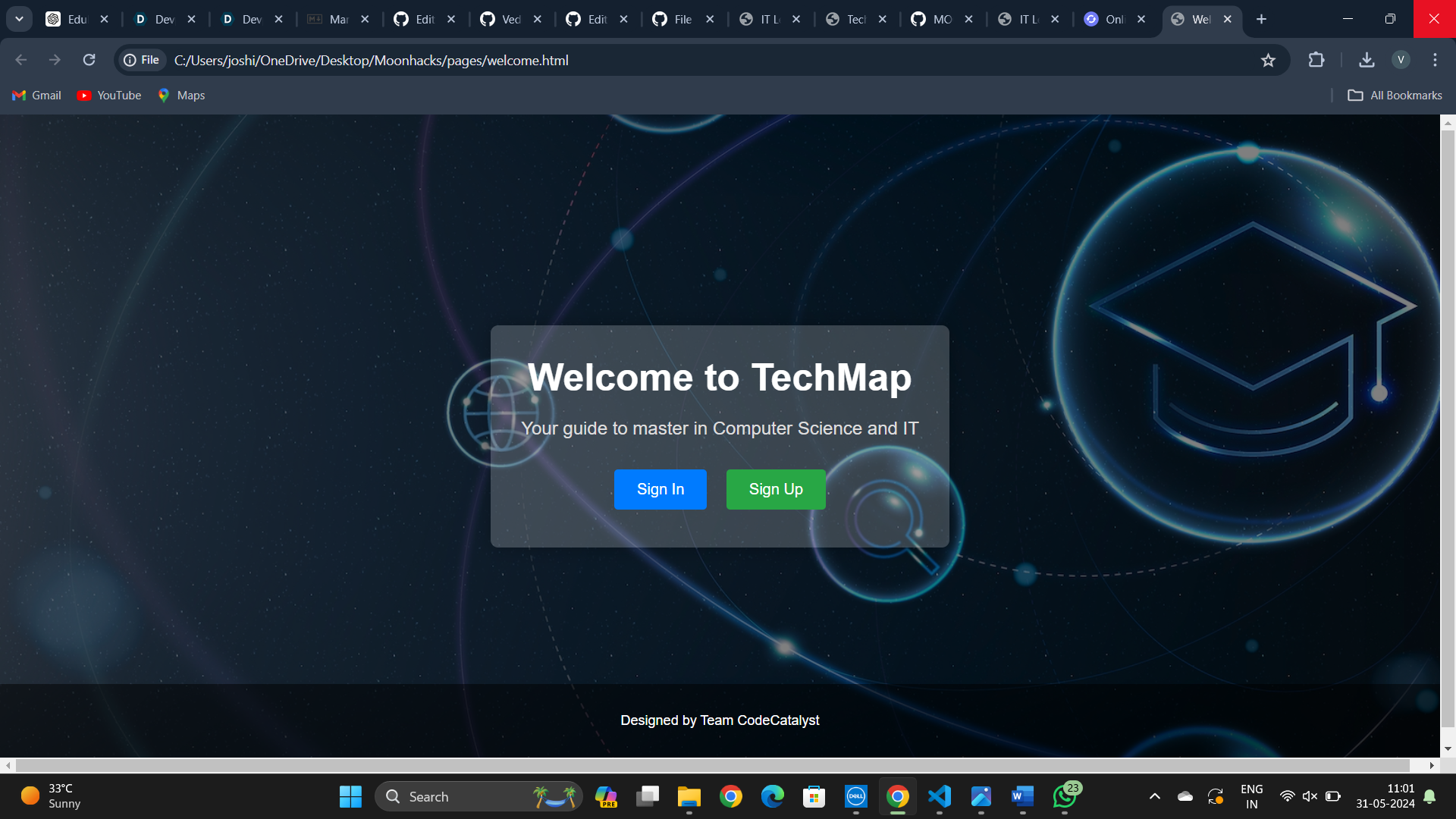The image size is (1456, 819).
Task: Toggle the muted volume tray icon
Action: (1310, 796)
